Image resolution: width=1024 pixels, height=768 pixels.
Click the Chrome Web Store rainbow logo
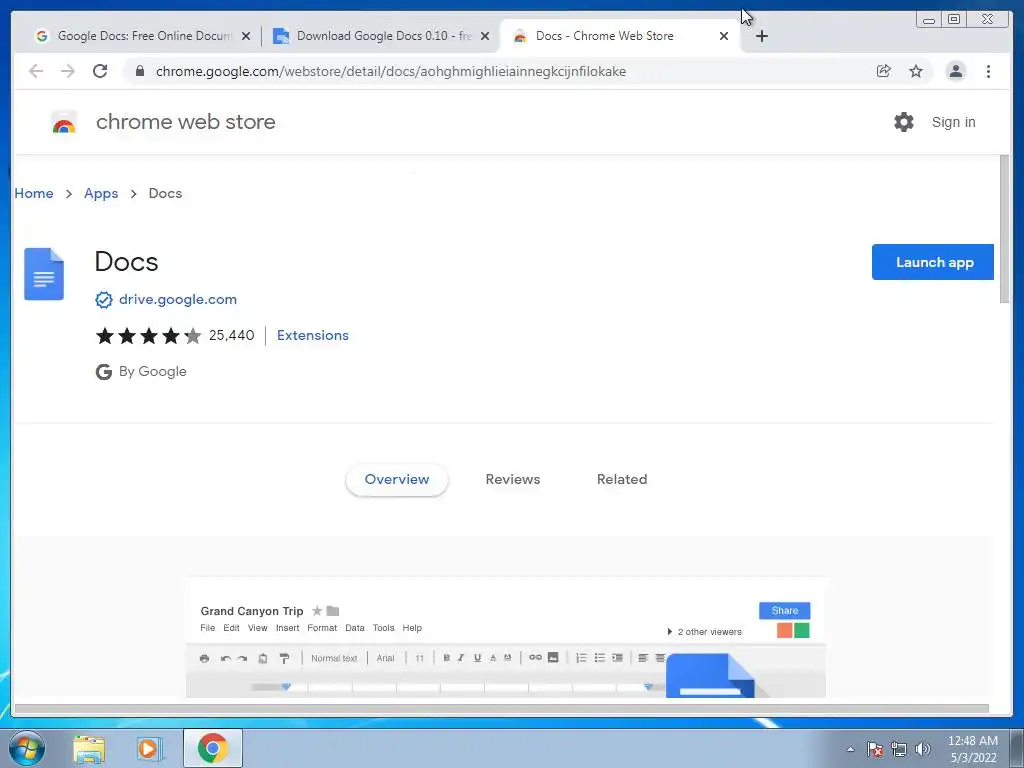click(64, 123)
